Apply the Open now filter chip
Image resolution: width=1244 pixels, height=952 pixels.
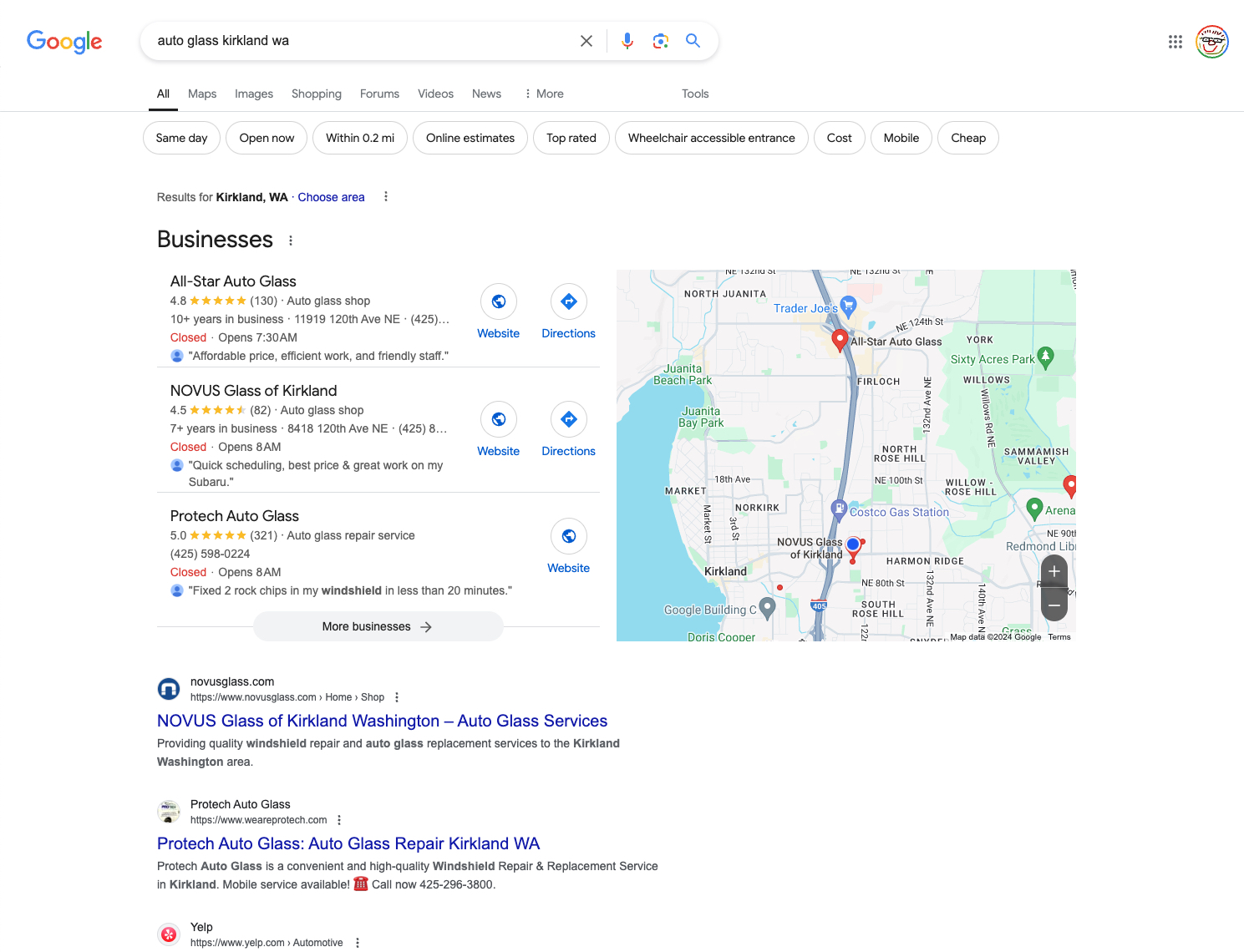(x=267, y=138)
